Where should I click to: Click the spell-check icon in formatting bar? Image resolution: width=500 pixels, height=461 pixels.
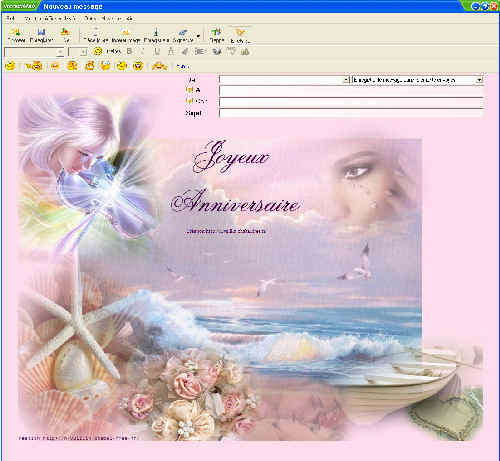[231, 51]
